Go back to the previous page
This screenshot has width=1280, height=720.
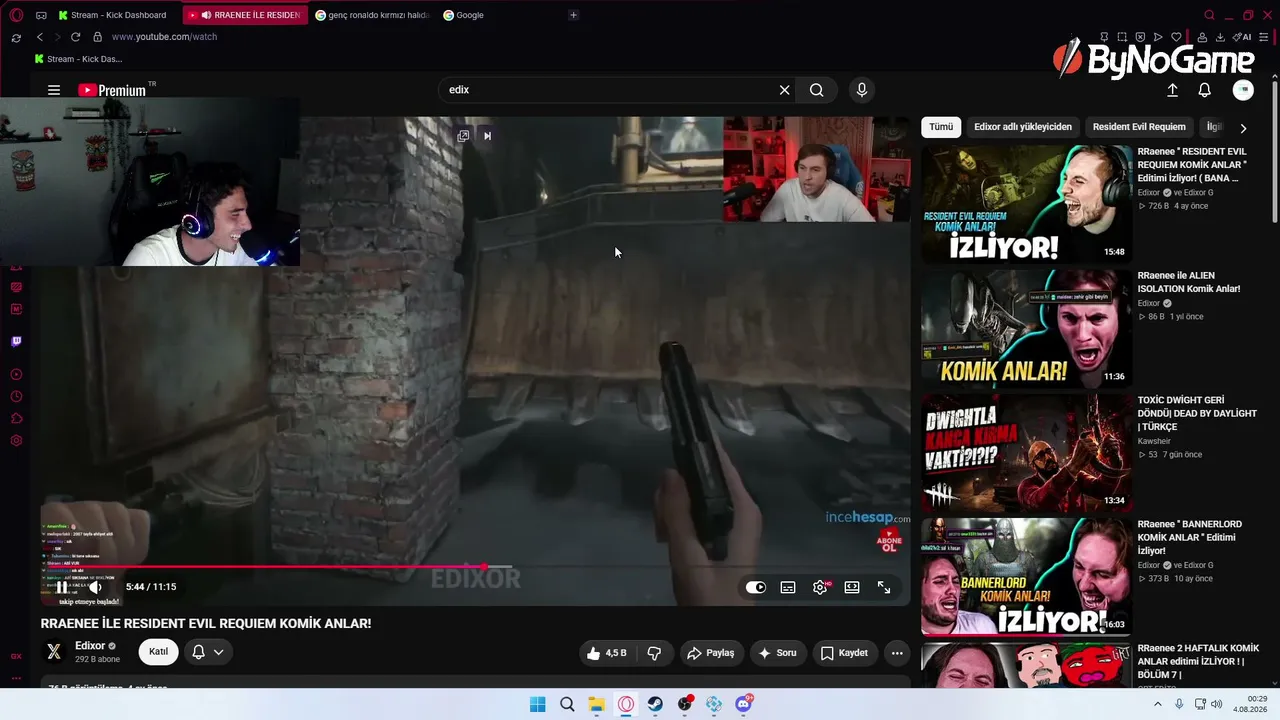[x=40, y=37]
